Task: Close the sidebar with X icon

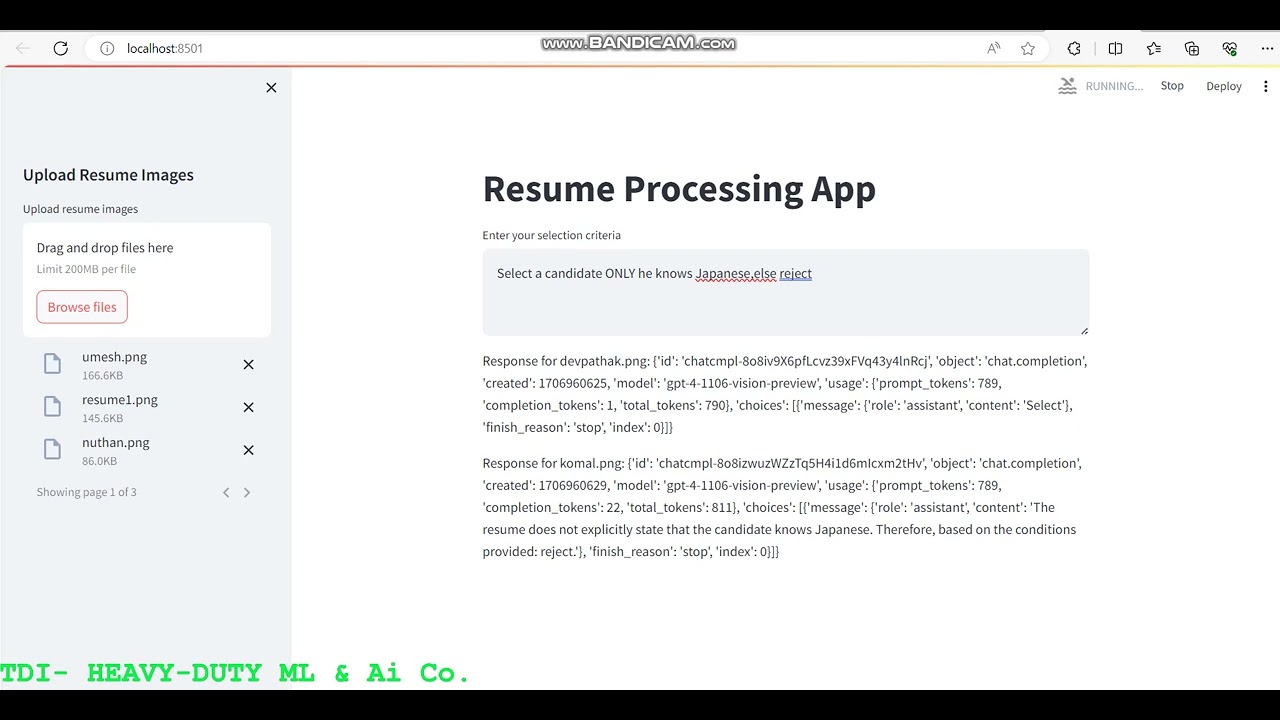Action: click(271, 88)
